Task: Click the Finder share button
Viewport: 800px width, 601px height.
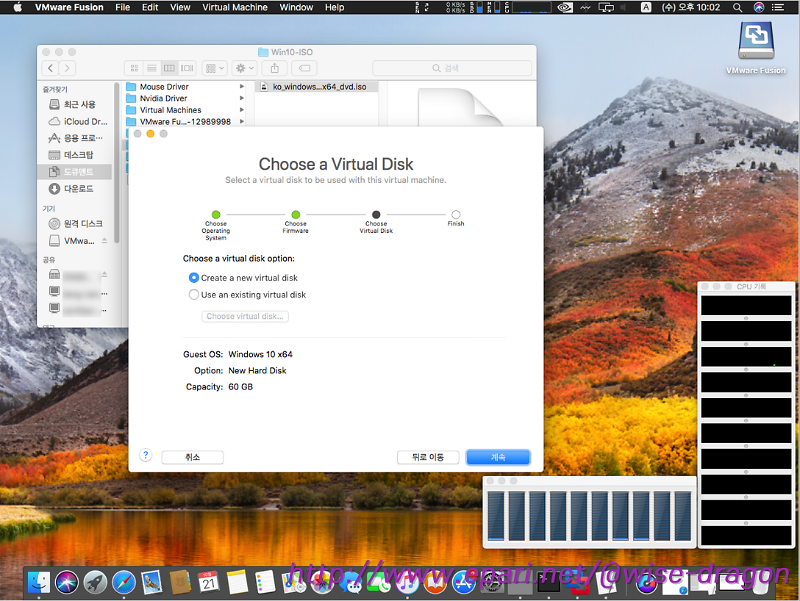Action: [274, 68]
